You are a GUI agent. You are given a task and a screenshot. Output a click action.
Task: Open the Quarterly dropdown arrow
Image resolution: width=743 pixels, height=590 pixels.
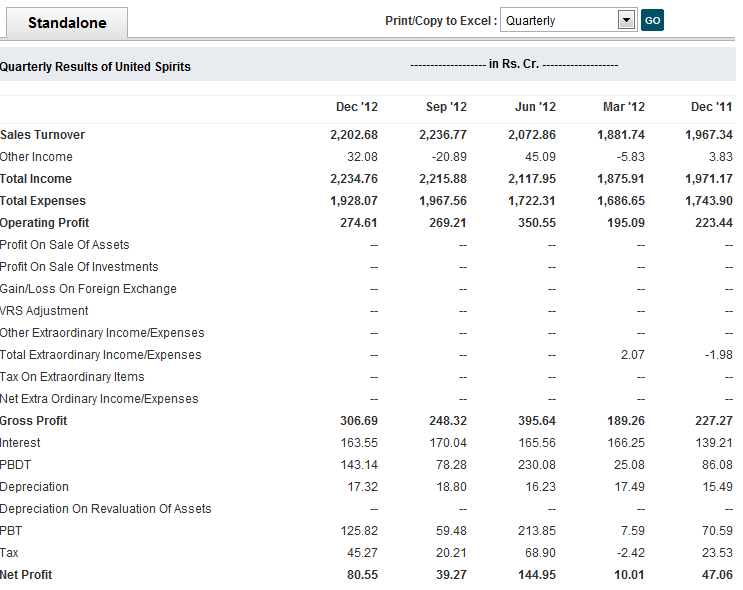626,20
